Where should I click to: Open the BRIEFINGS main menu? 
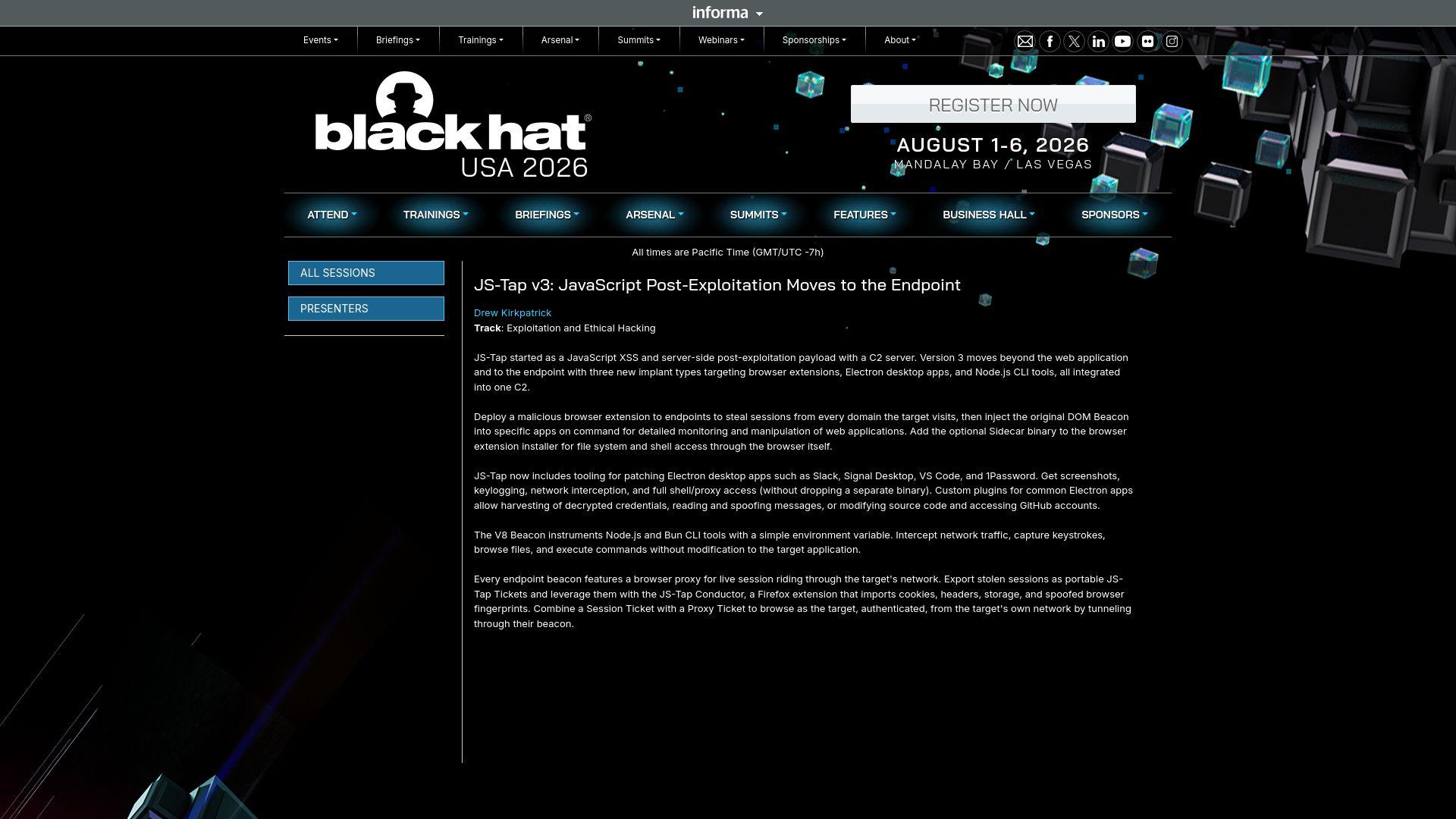(x=547, y=215)
